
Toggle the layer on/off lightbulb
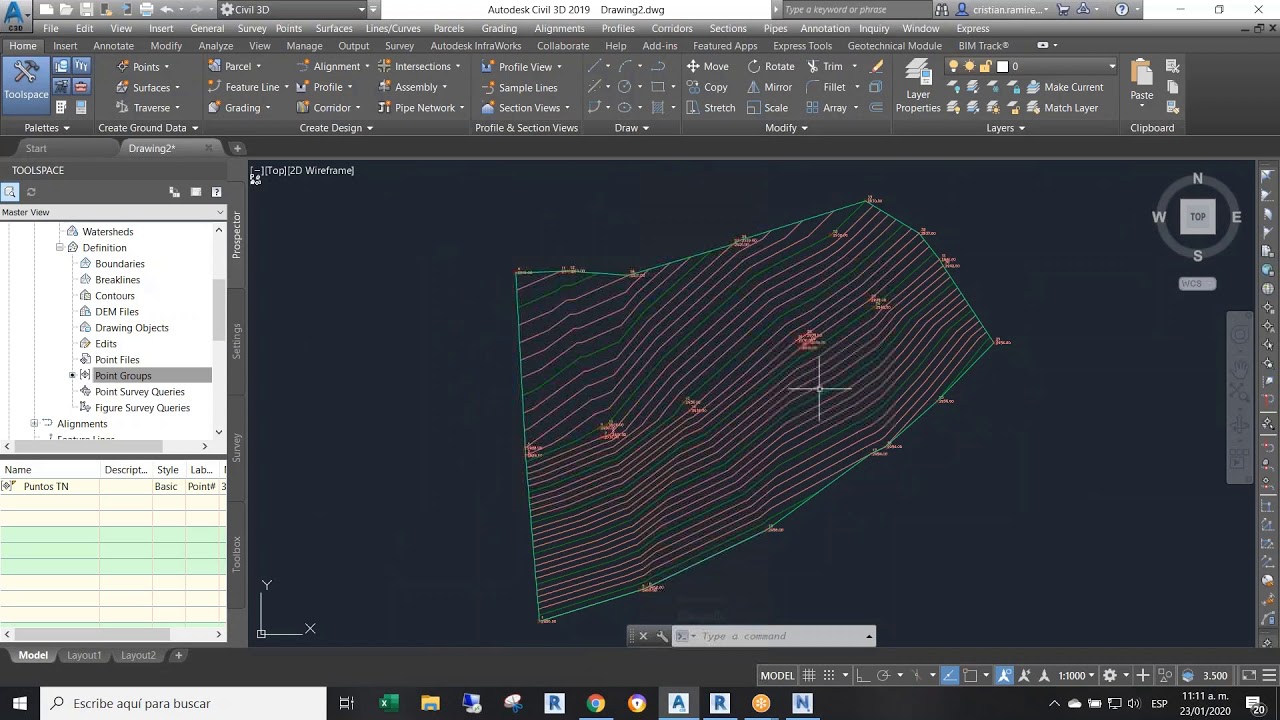pos(953,66)
